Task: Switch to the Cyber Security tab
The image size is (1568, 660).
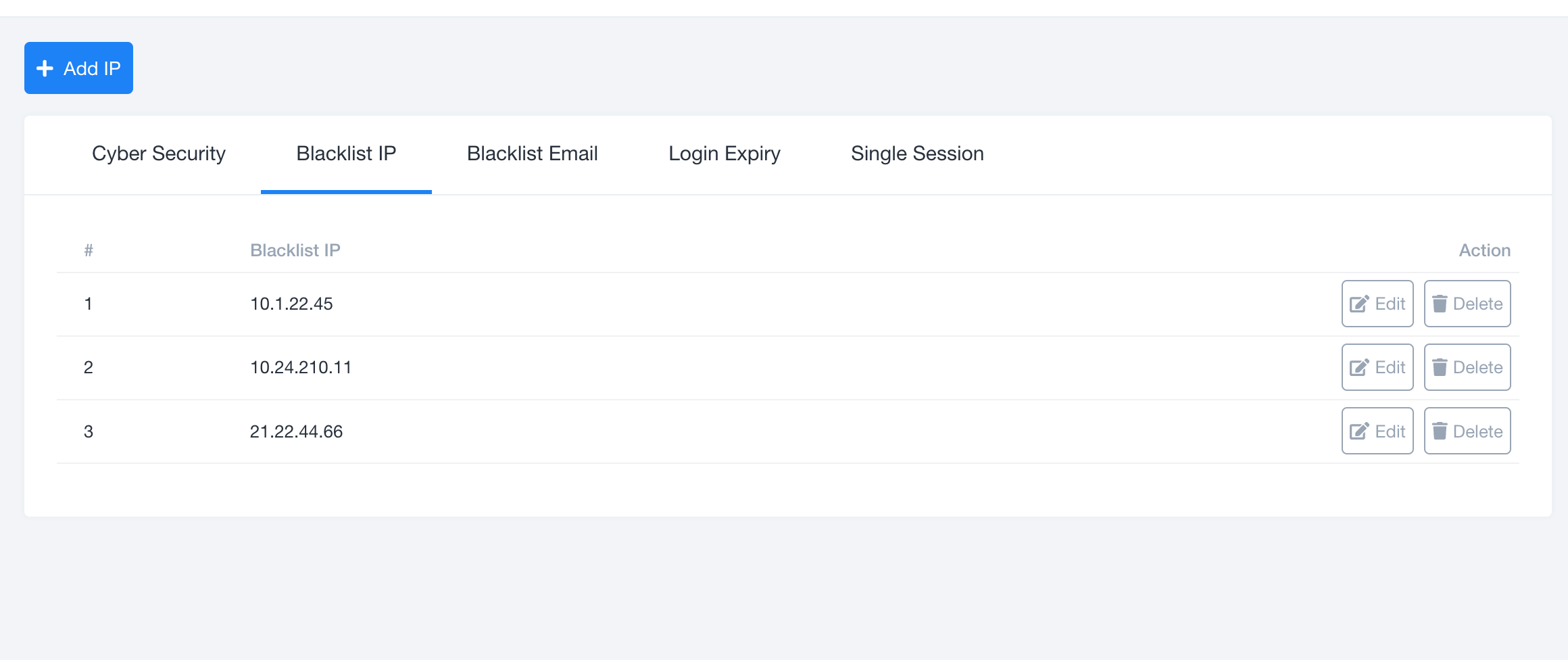Action: point(159,154)
